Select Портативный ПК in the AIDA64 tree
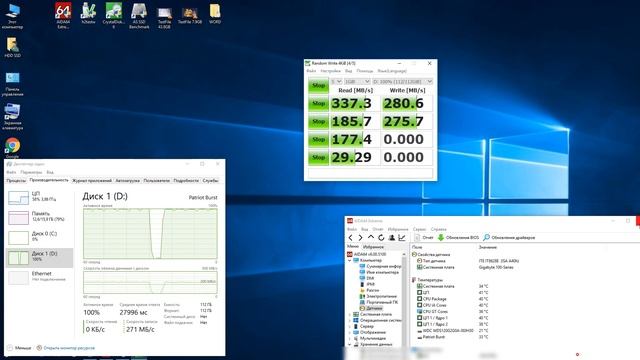Image resolution: width=640 pixels, height=360 pixels. (378, 302)
